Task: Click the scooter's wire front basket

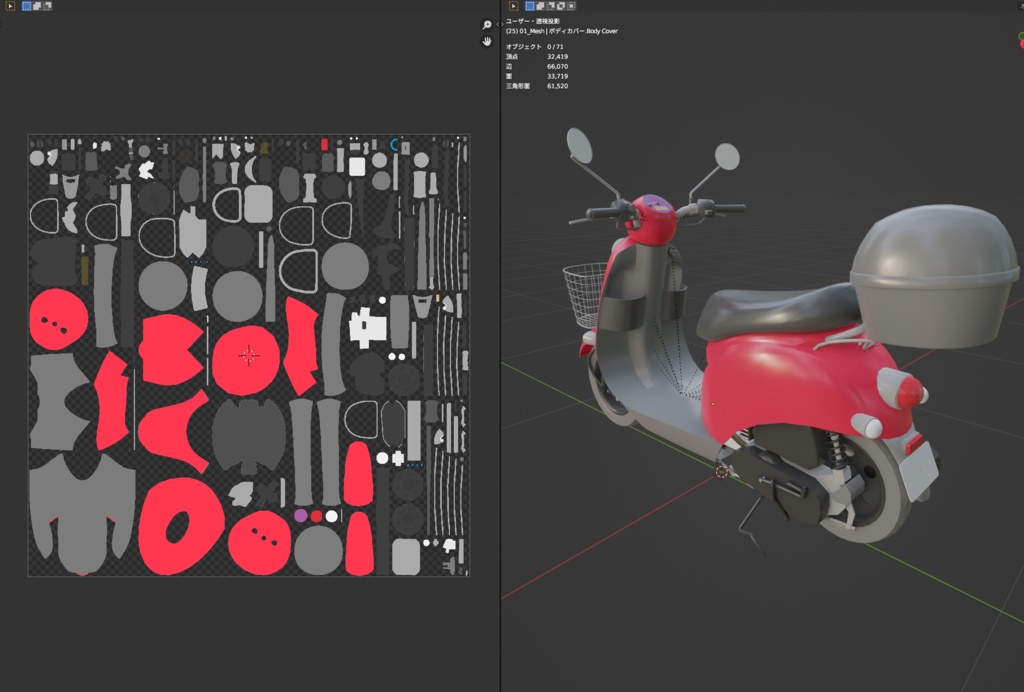Action: click(x=584, y=294)
